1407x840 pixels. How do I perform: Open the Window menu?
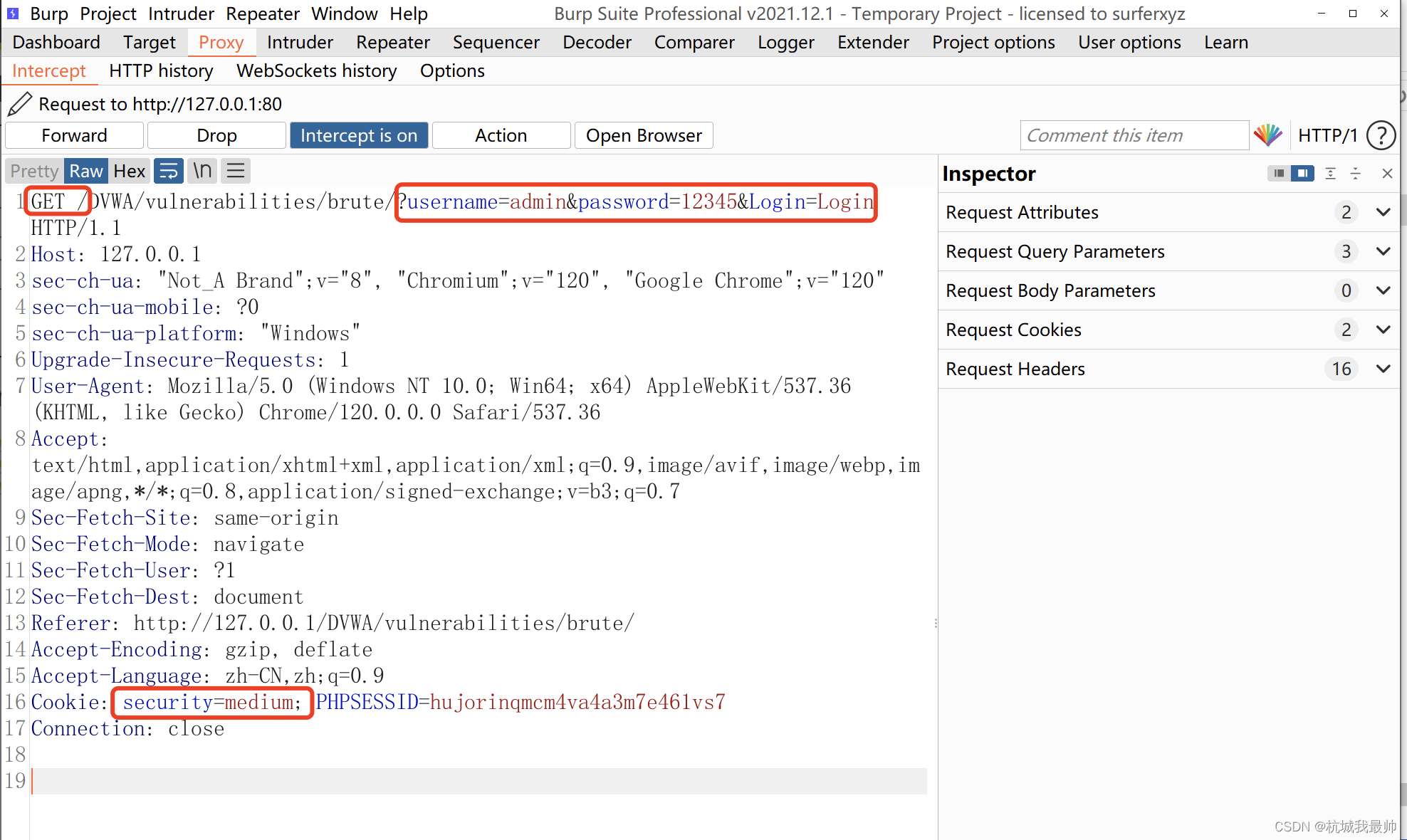(x=345, y=14)
